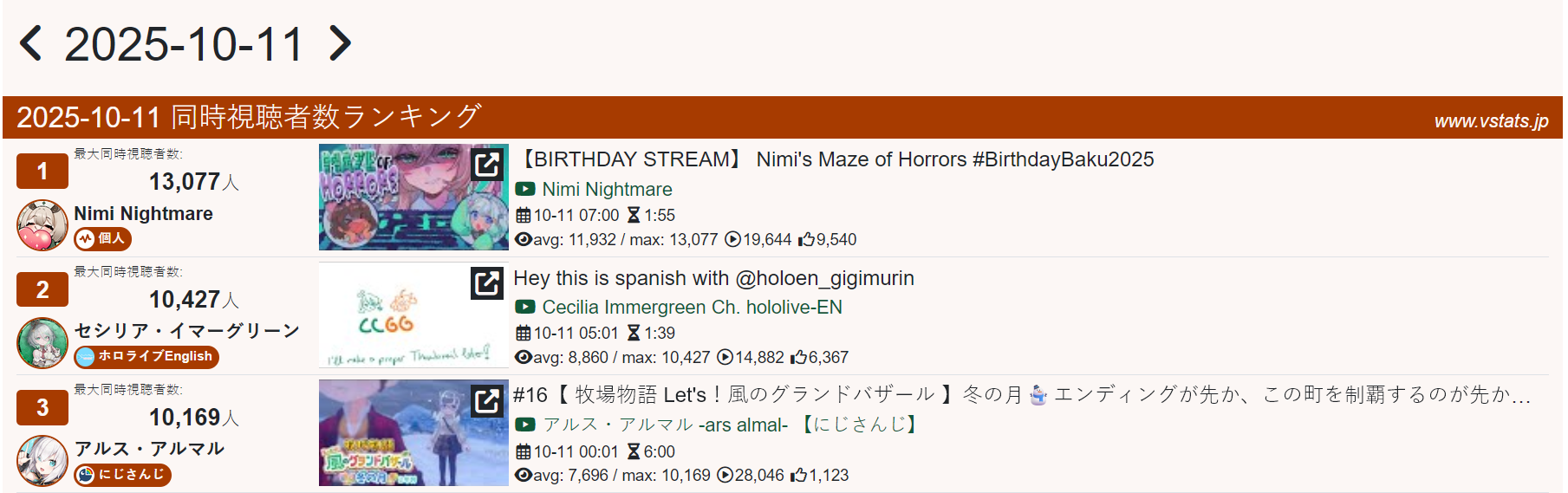Go to next date with right chevron
1568x493 pixels.
click(x=341, y=43)
